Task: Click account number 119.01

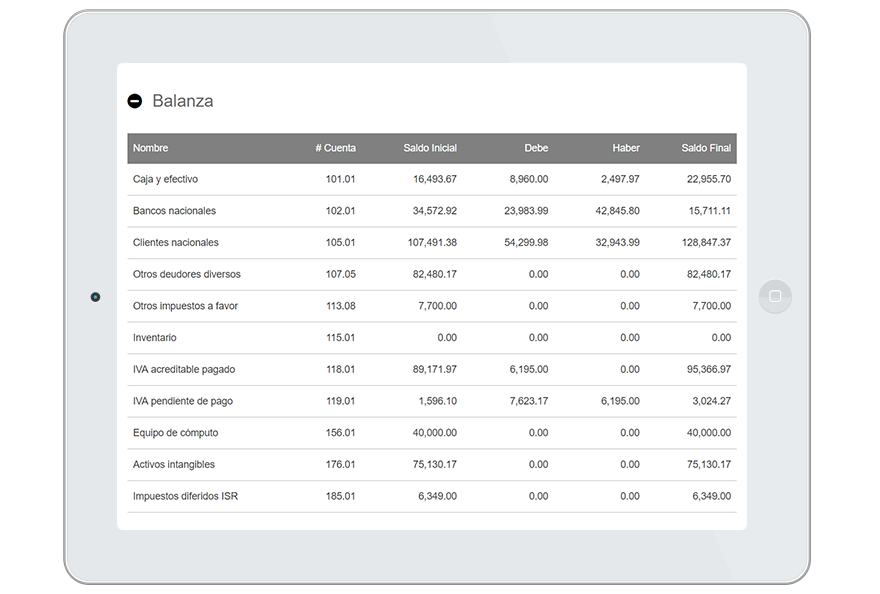Action: [340, 401]
